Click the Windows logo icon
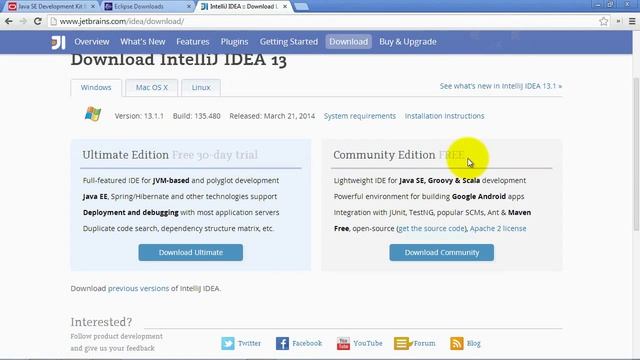This screenshot has width=640, height=360. point(93,114)
